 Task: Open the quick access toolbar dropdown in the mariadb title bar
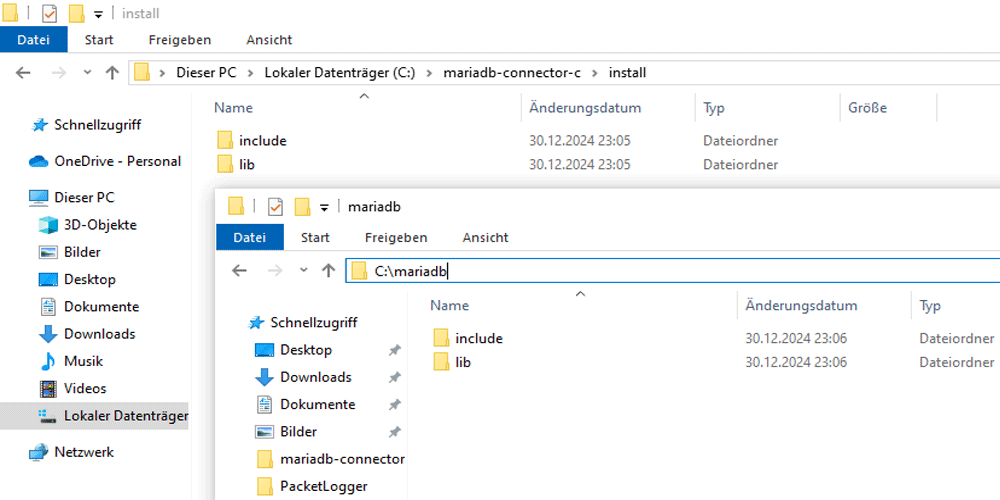point(324,207)
